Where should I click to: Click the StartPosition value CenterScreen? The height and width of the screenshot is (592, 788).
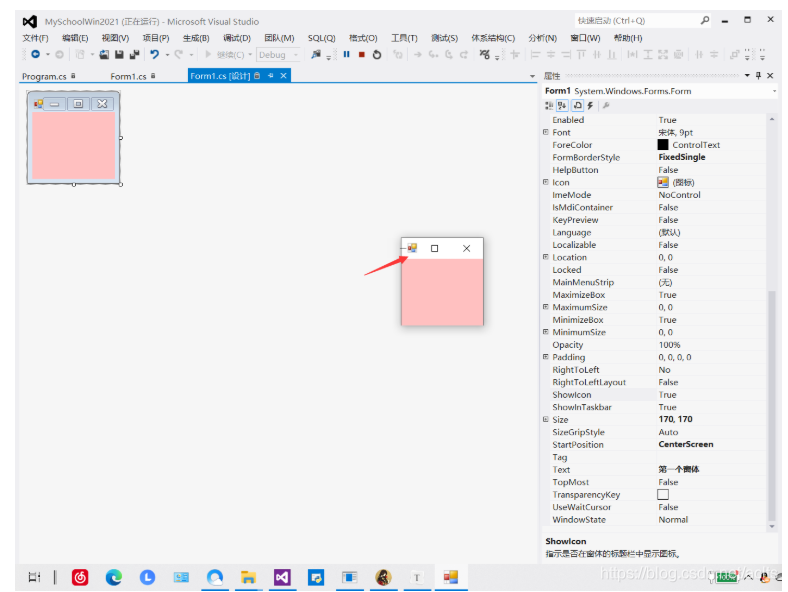coord(685,444)
